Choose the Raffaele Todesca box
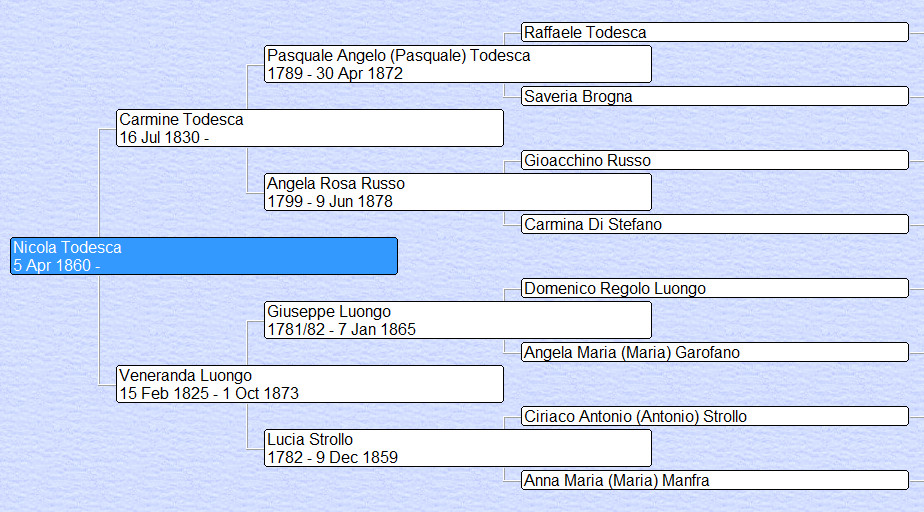The height and width of the screenshot is (512, 924). 714,32
